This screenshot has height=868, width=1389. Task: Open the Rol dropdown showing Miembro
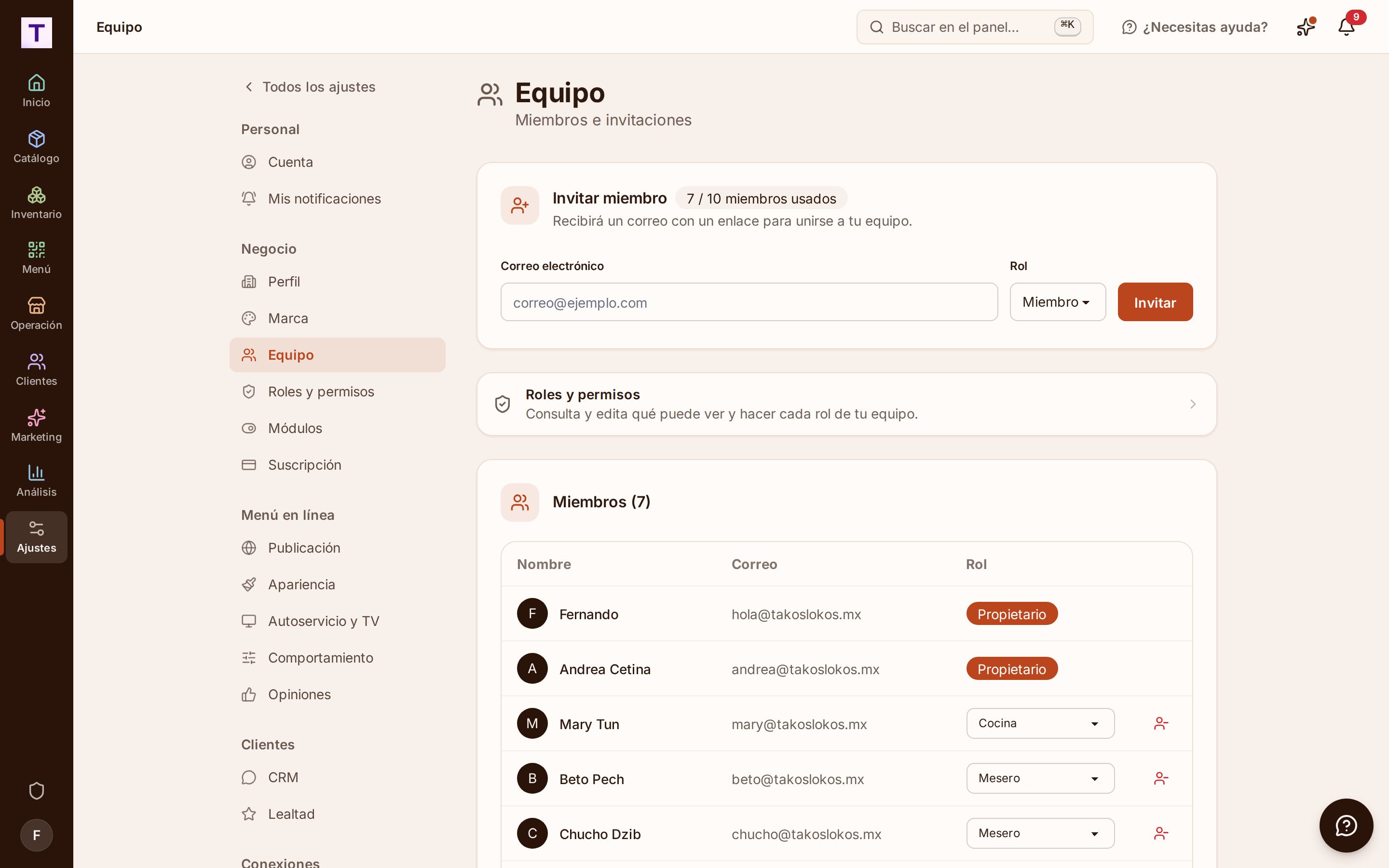[x=1057, y=302]
